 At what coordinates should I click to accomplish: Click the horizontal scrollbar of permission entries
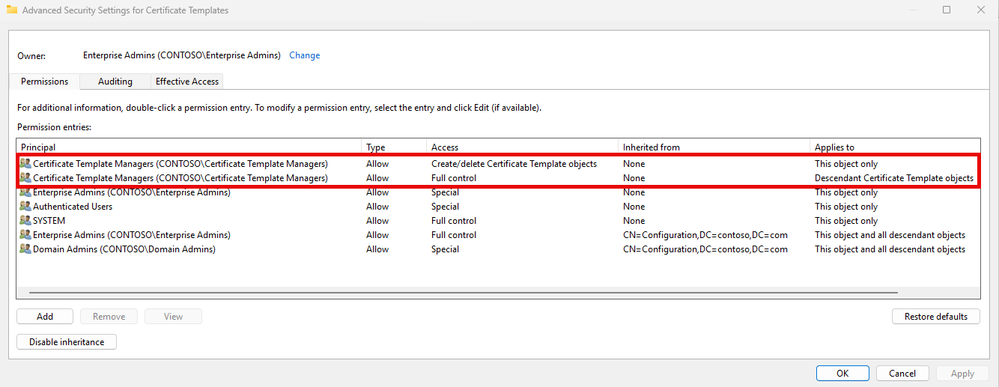point(464,292)
